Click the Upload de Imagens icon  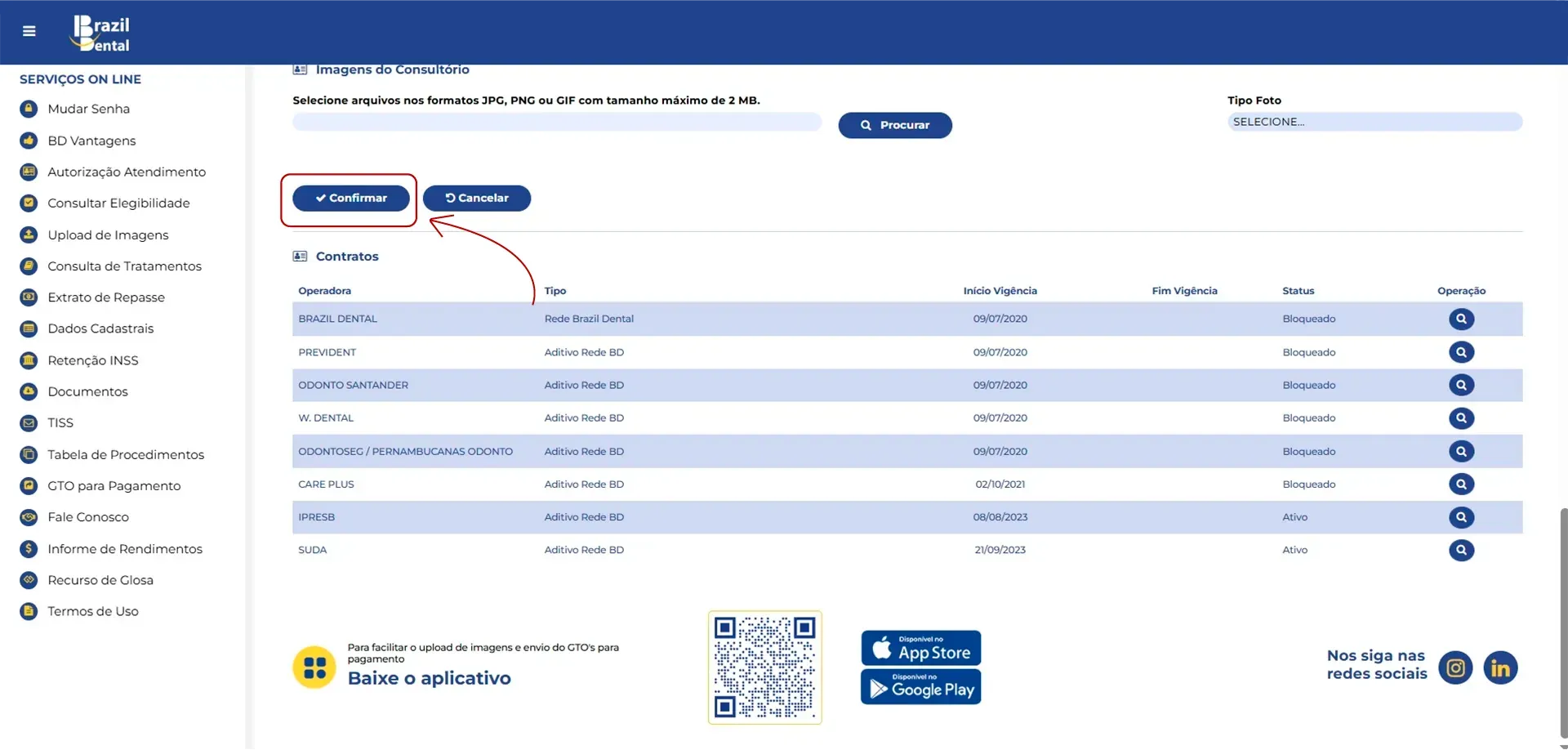click(29, 234)
